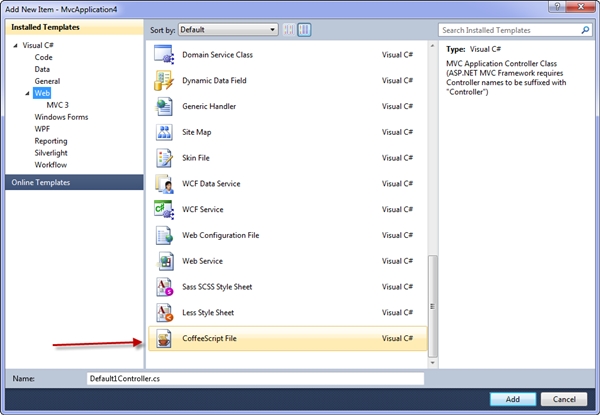Collapse the Visual C# tree node
Image resolution: width=600 pixels, height=415 pixels.
point(15,46)
